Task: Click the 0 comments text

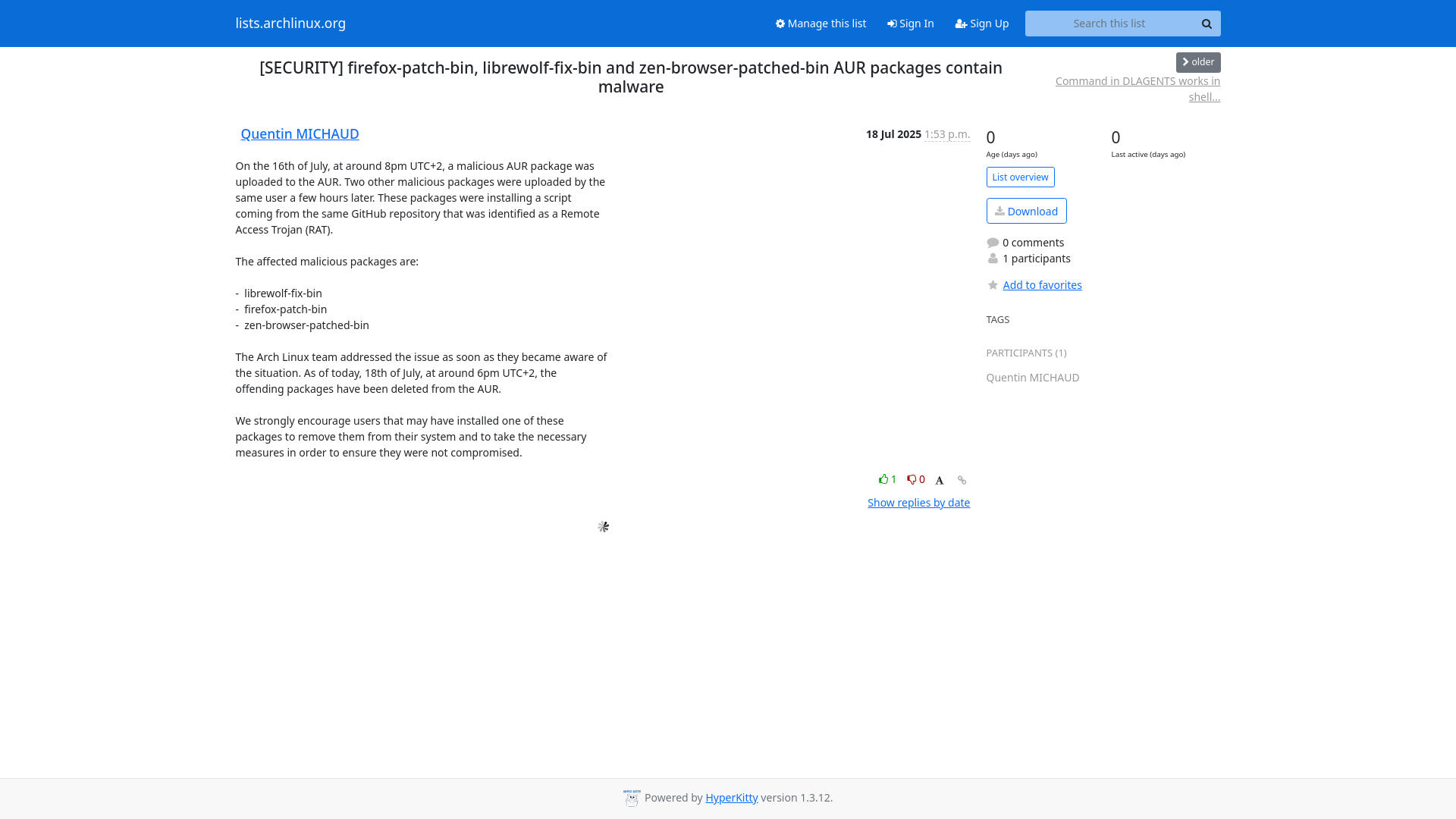Action: (x=1033, y=243)
